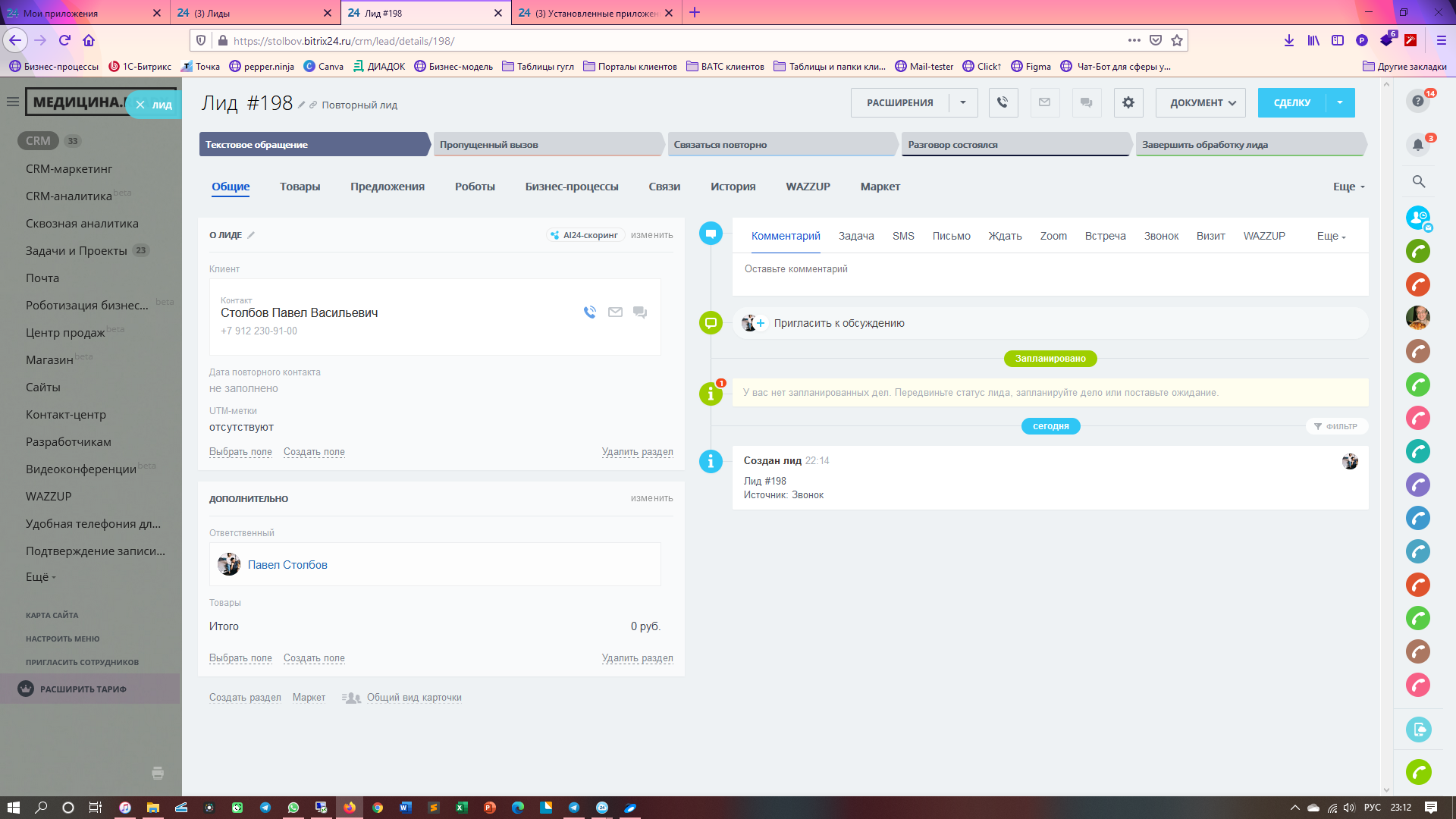Switch to the История tab
This screenshot has width=1456, height=819.
733,187
